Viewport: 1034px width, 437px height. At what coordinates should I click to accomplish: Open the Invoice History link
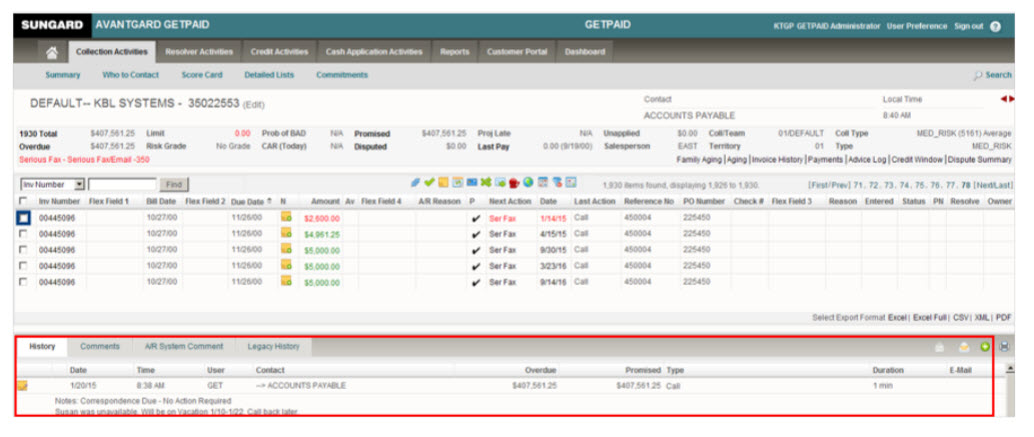click(x=777, y=160)
